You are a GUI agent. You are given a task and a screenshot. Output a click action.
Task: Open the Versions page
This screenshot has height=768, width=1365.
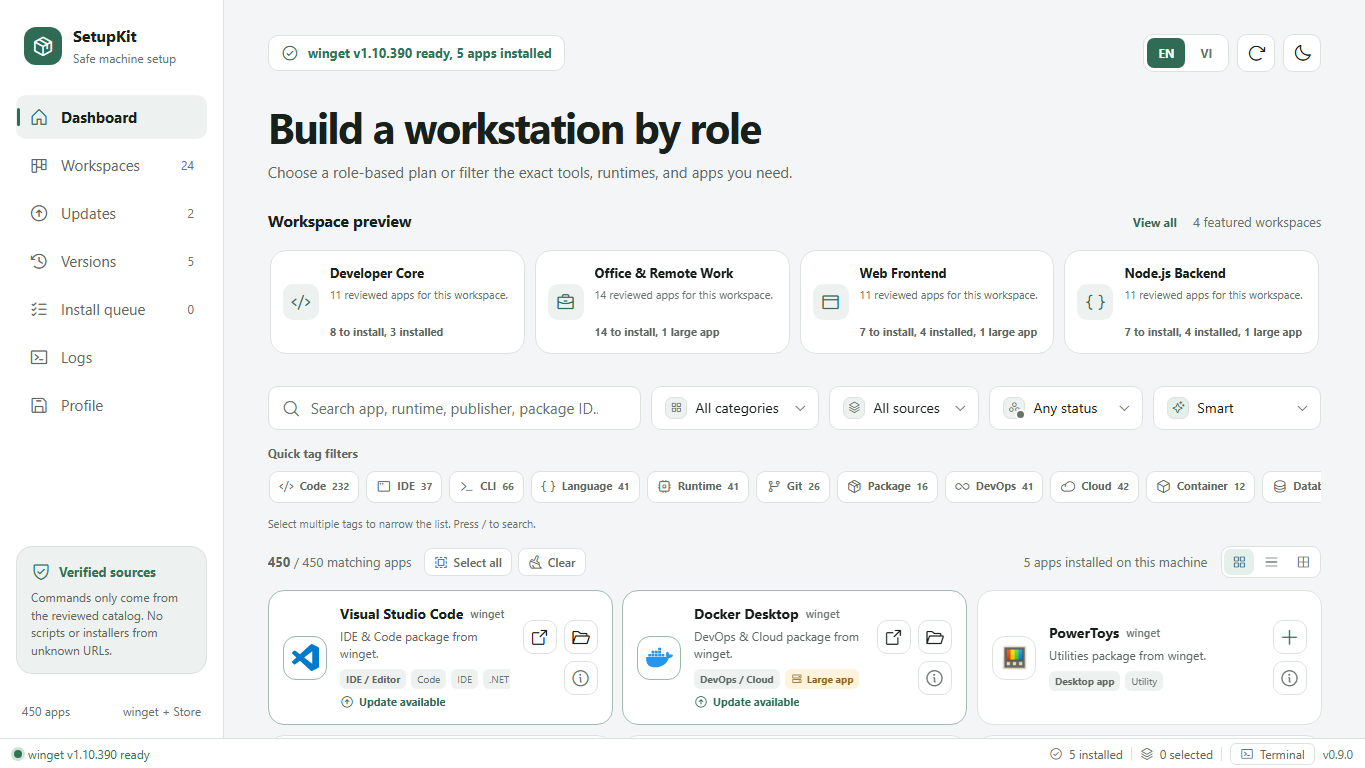pos(112,261)
